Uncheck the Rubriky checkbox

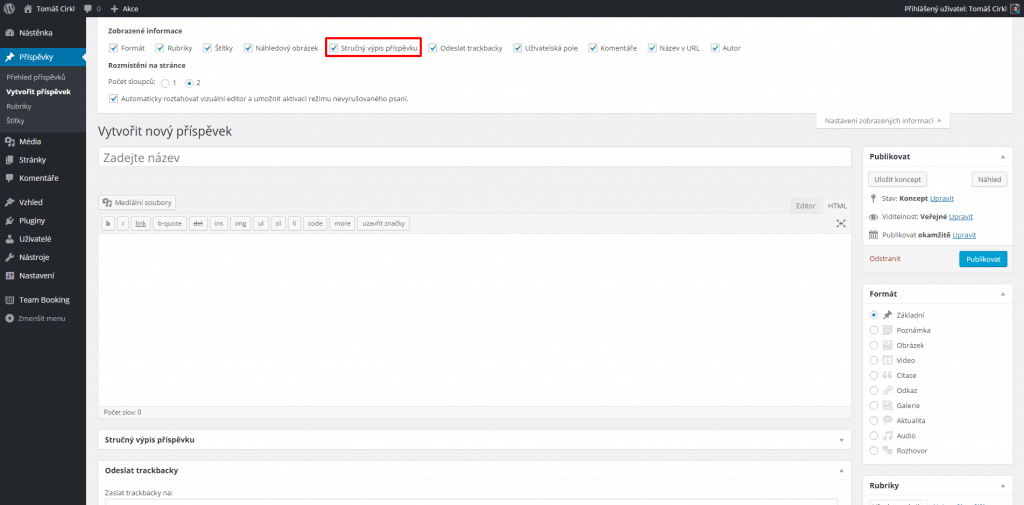159,48
